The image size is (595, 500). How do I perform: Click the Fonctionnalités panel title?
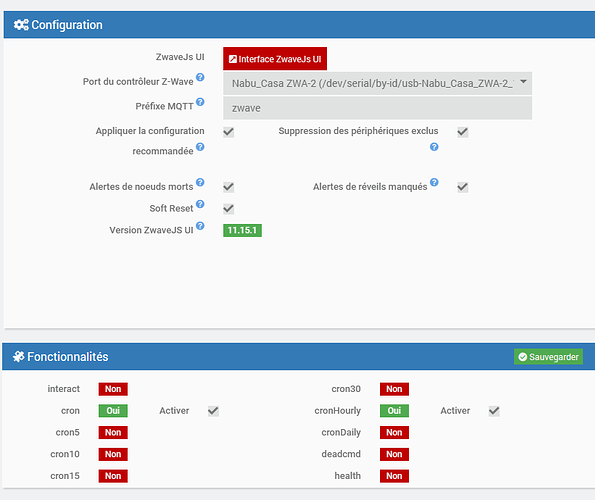(68, 357)
